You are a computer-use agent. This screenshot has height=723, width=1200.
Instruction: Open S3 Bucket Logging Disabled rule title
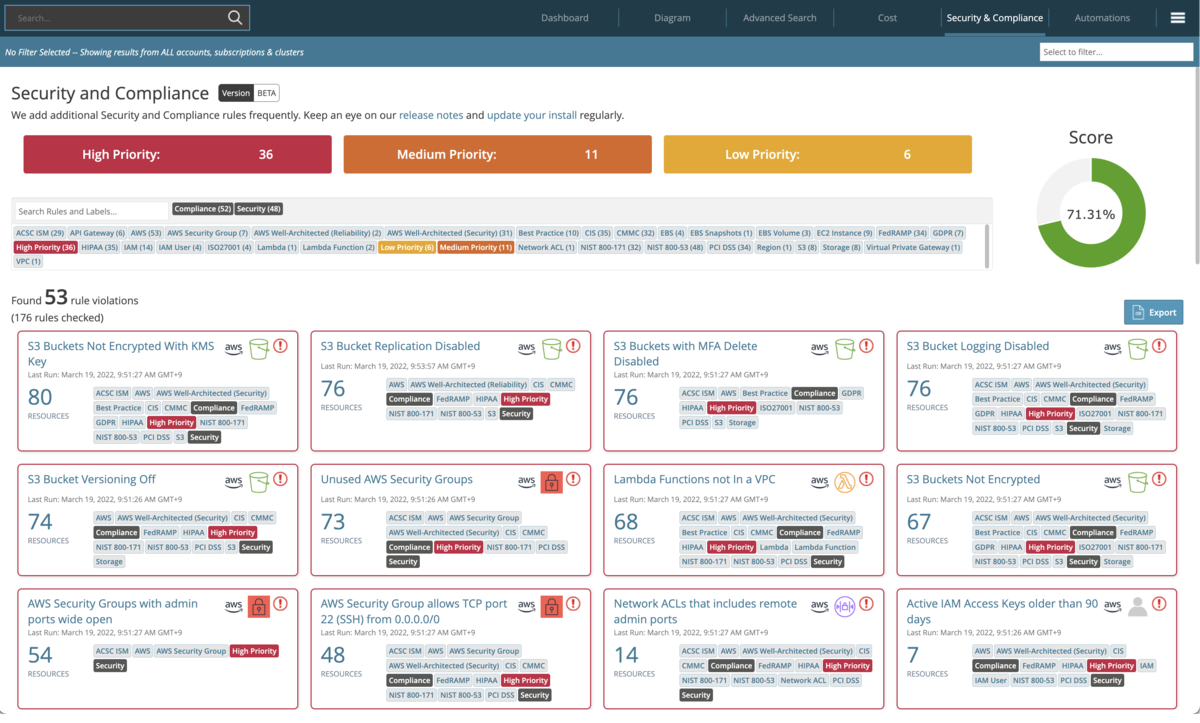pyautogui.click(x=978, y=346)
